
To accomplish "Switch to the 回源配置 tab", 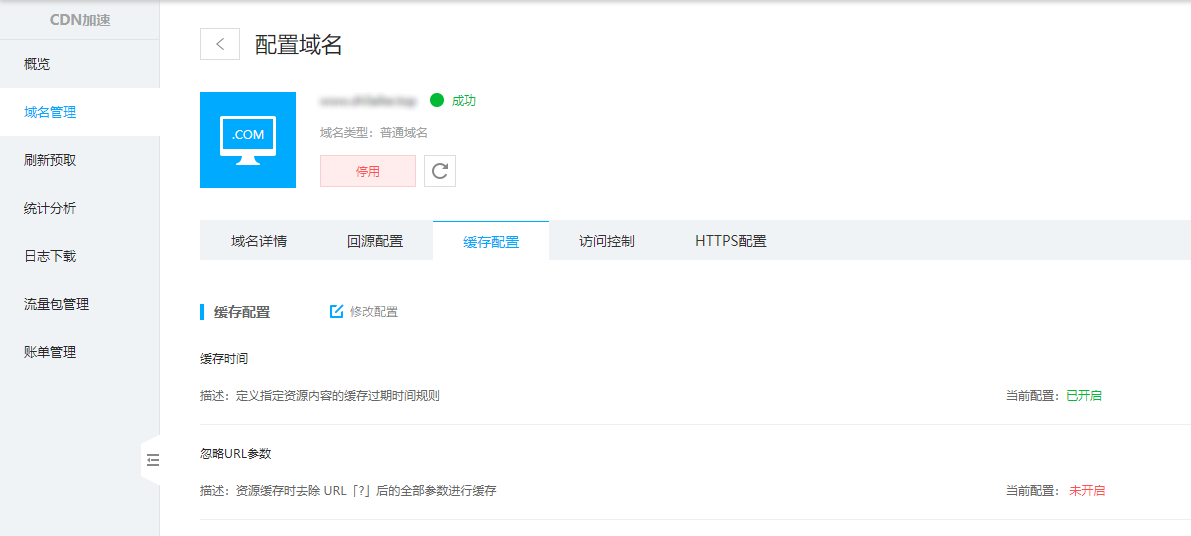I will tap(375, 241).
